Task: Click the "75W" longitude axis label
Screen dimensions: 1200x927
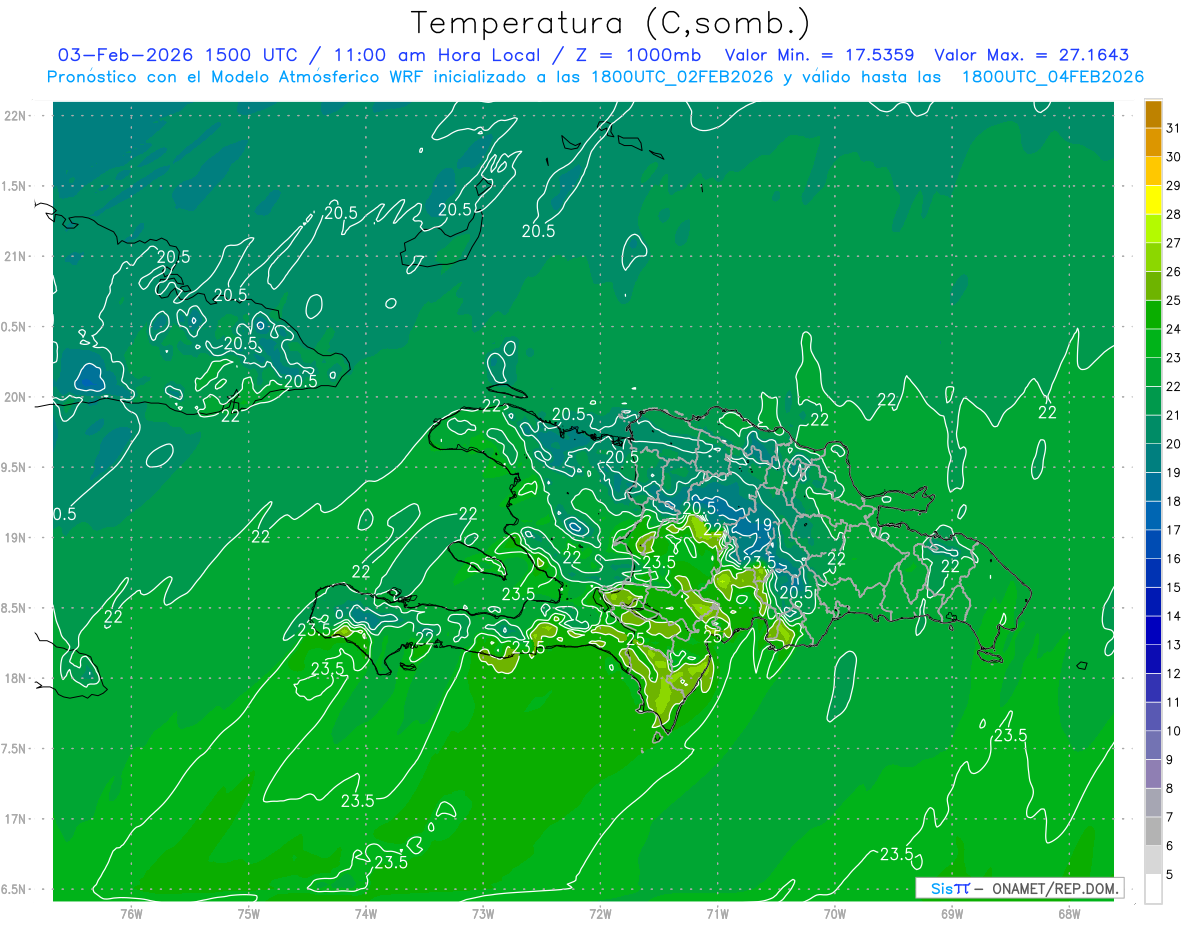Action: coord(249,914)
